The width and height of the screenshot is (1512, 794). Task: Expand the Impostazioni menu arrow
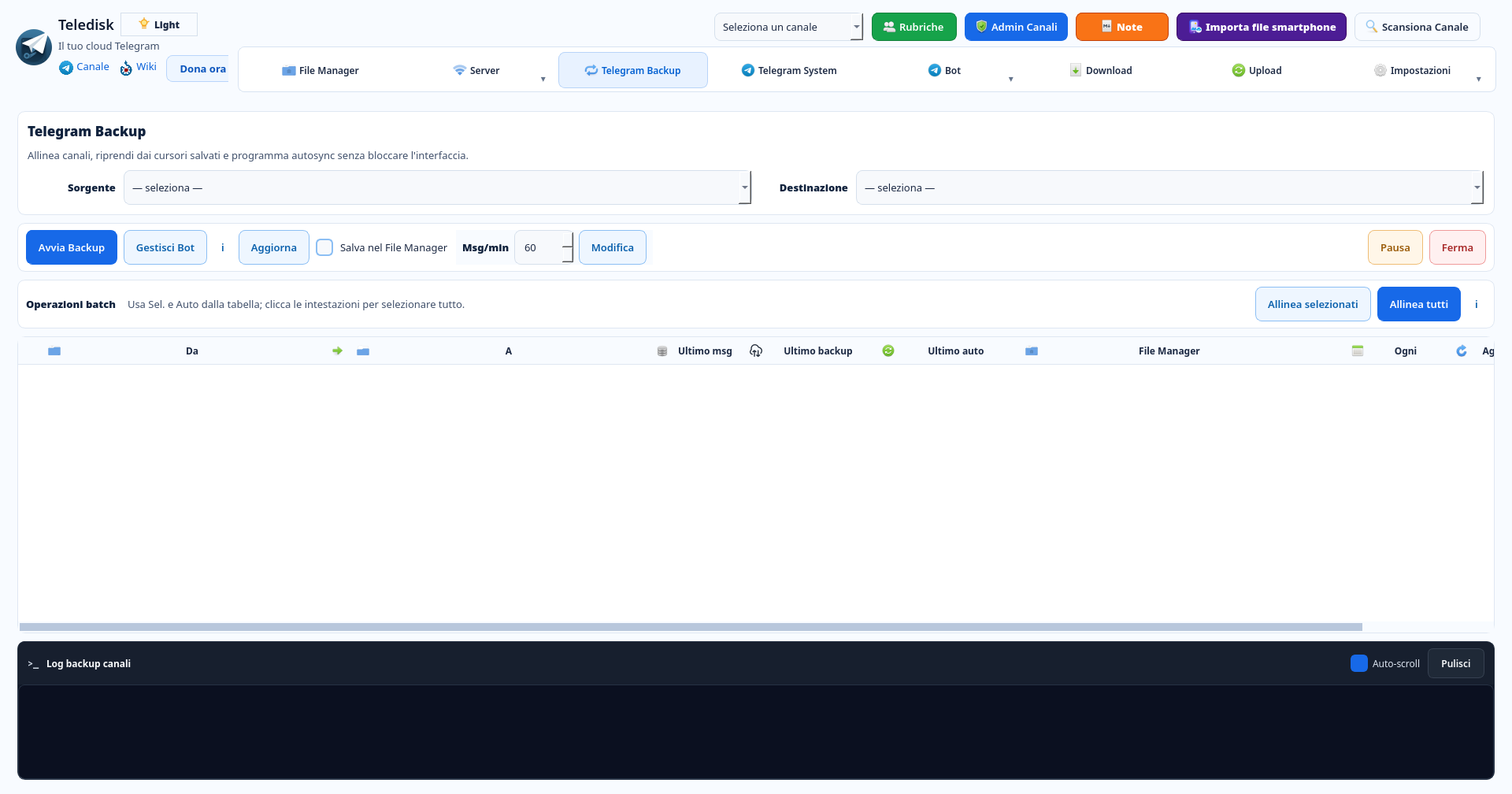coord(1479,79)
